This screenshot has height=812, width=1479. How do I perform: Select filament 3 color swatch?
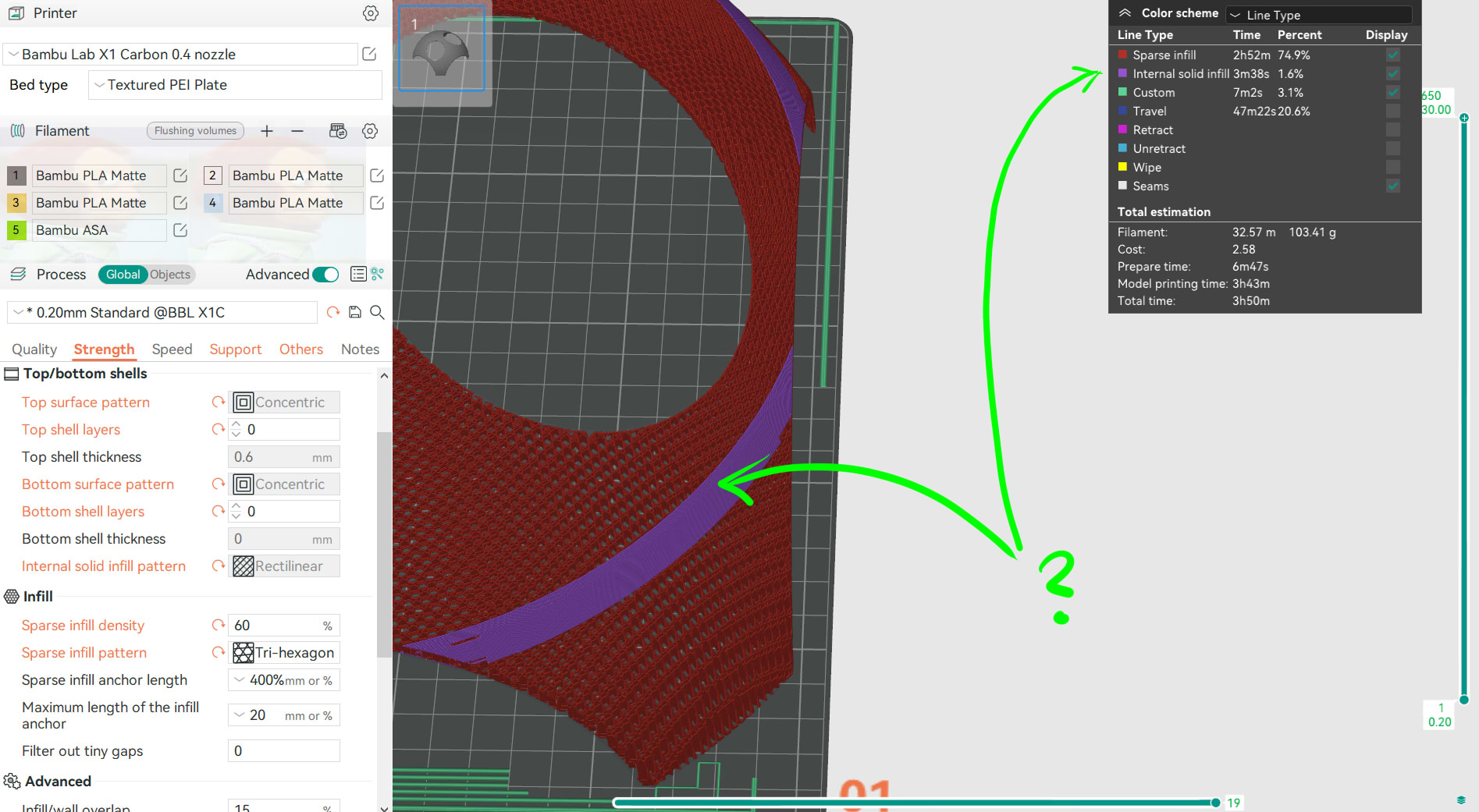click(16, 203)
